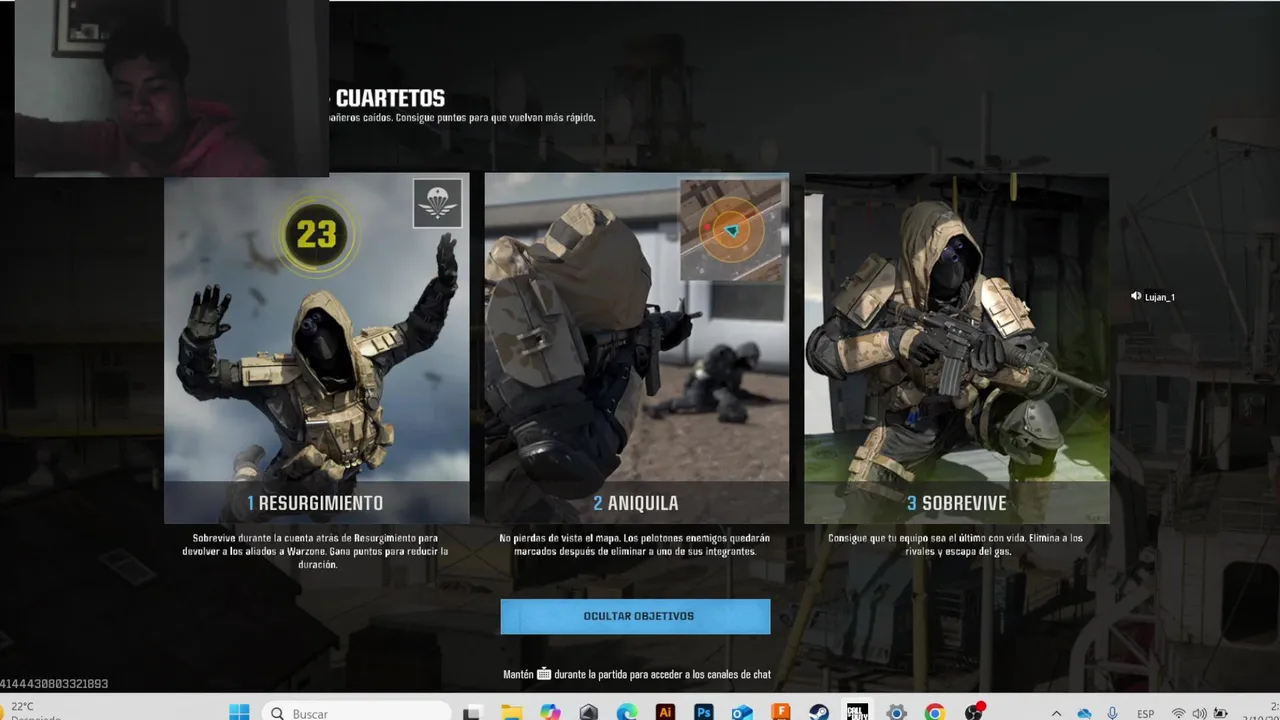Screen dimensions: 1280x720
Task: Click the Aniquila description text
Action: (635, 545)
